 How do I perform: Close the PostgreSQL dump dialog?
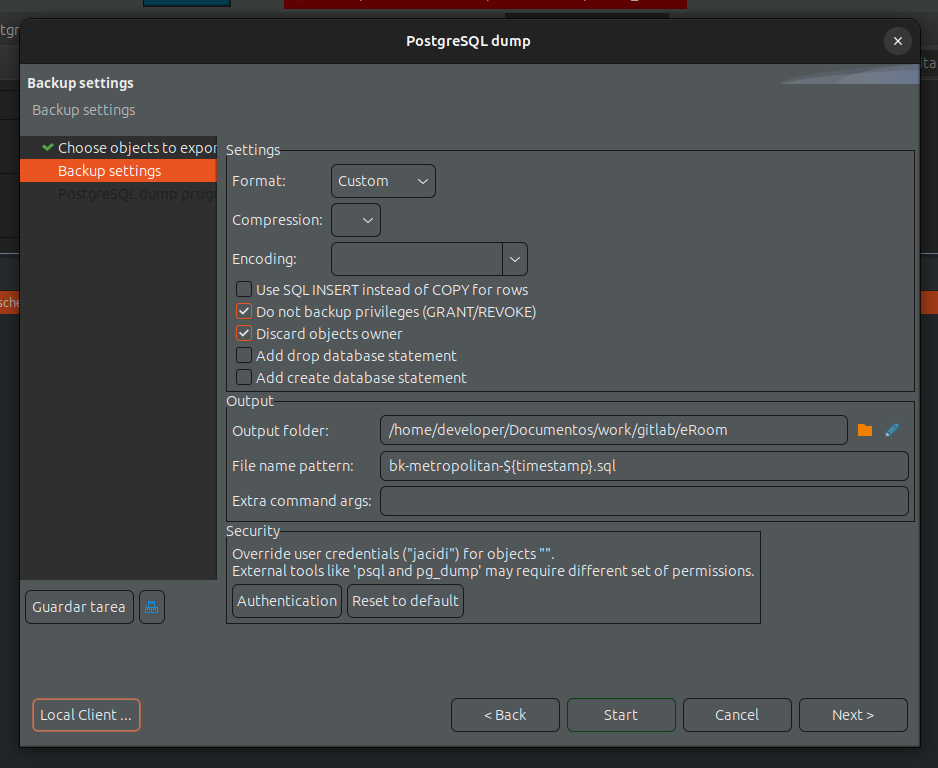(897, 41)
